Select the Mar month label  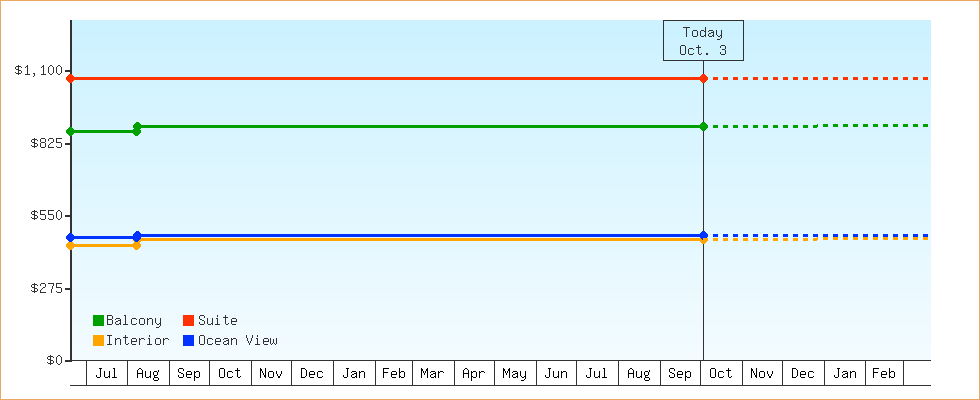pyautogui.click(x=432, y=374)
